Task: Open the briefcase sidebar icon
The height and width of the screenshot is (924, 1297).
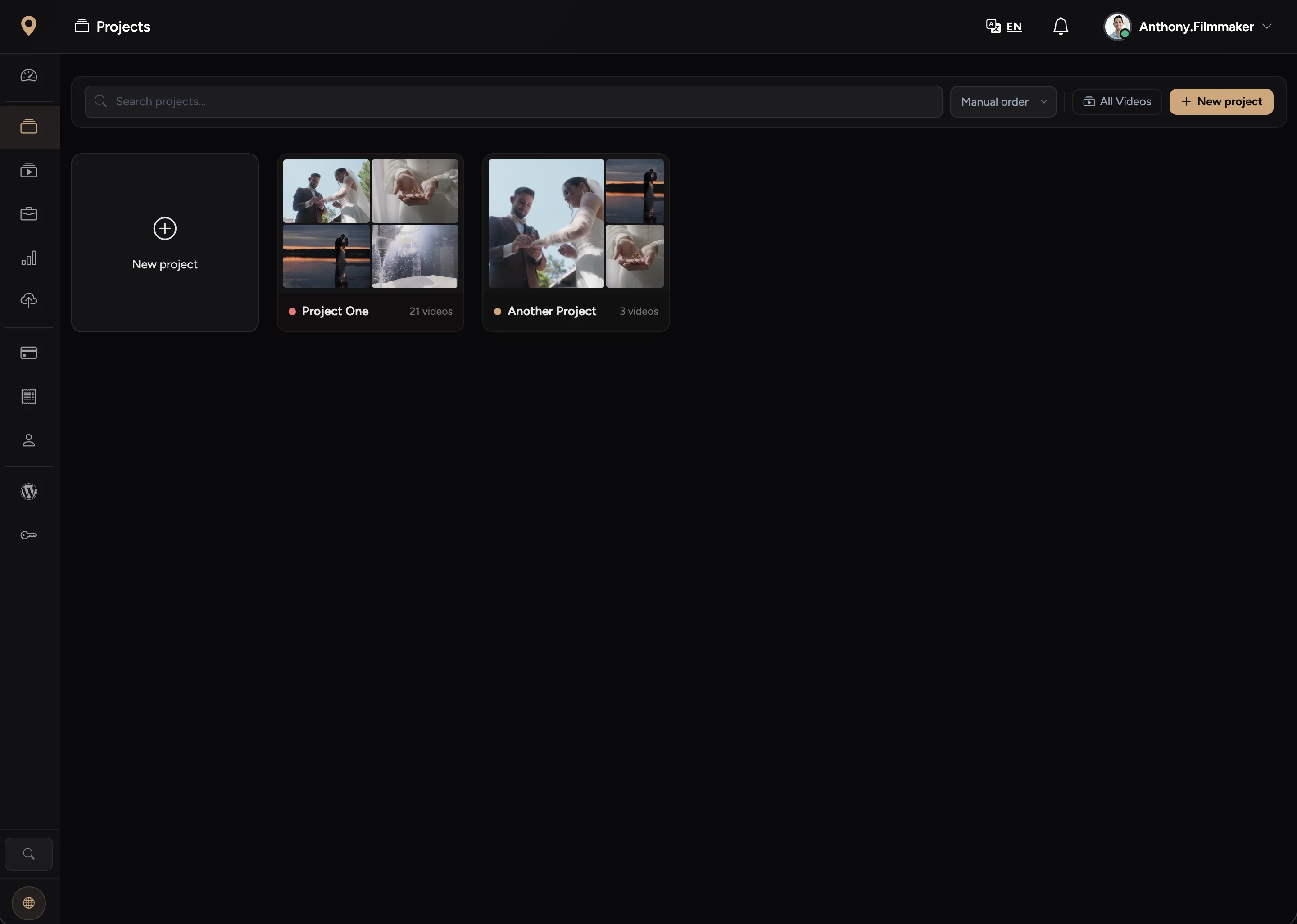Action: click(28, 214)
